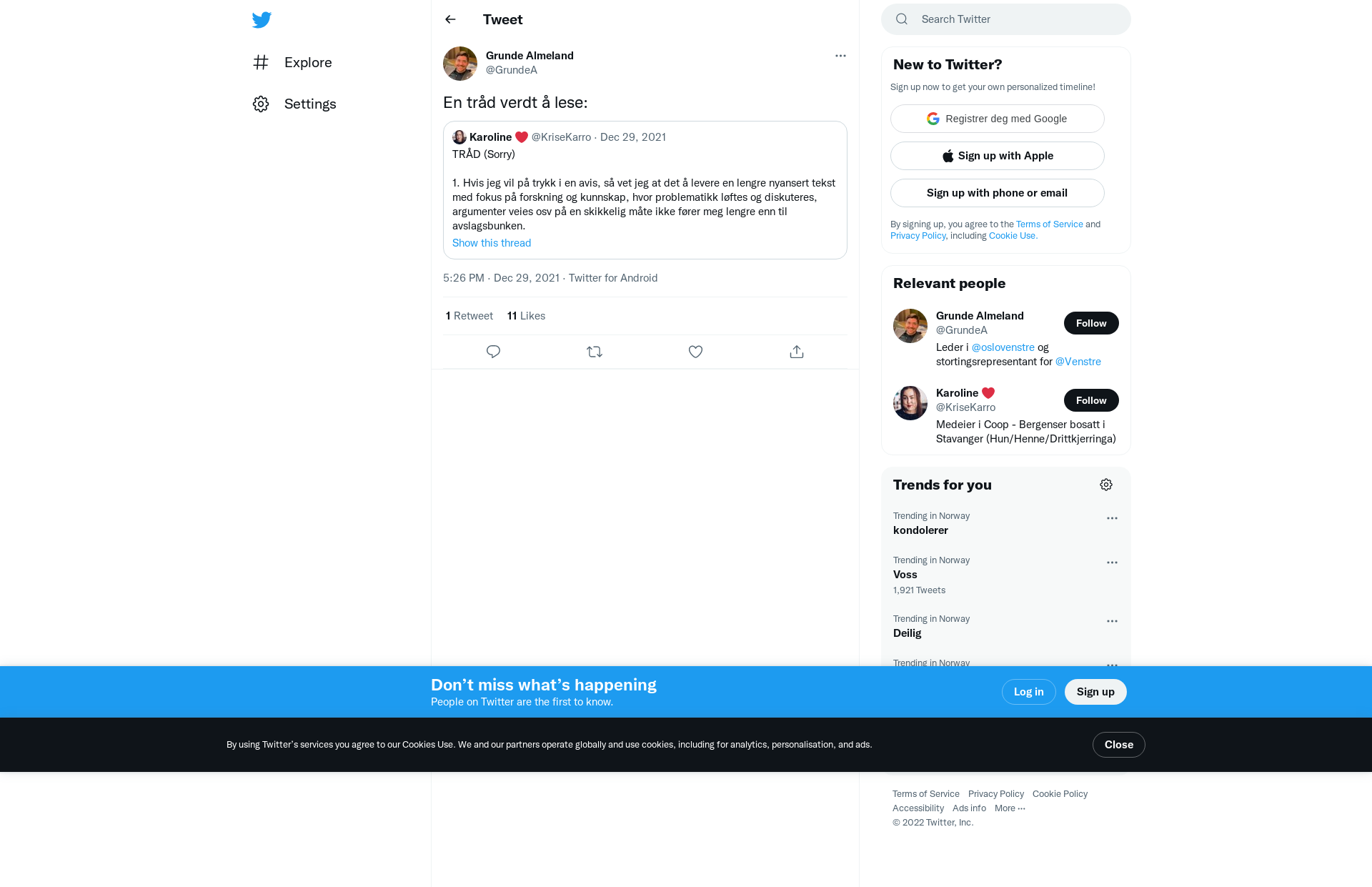Expand the More footer links
The width and height of the screenshot is (1372, 887).
(x=1010, y=808)
